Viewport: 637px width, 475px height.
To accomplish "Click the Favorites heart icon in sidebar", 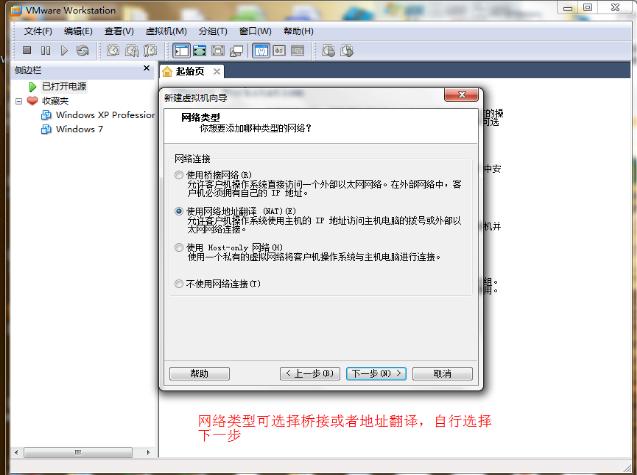I will (32, 100).
